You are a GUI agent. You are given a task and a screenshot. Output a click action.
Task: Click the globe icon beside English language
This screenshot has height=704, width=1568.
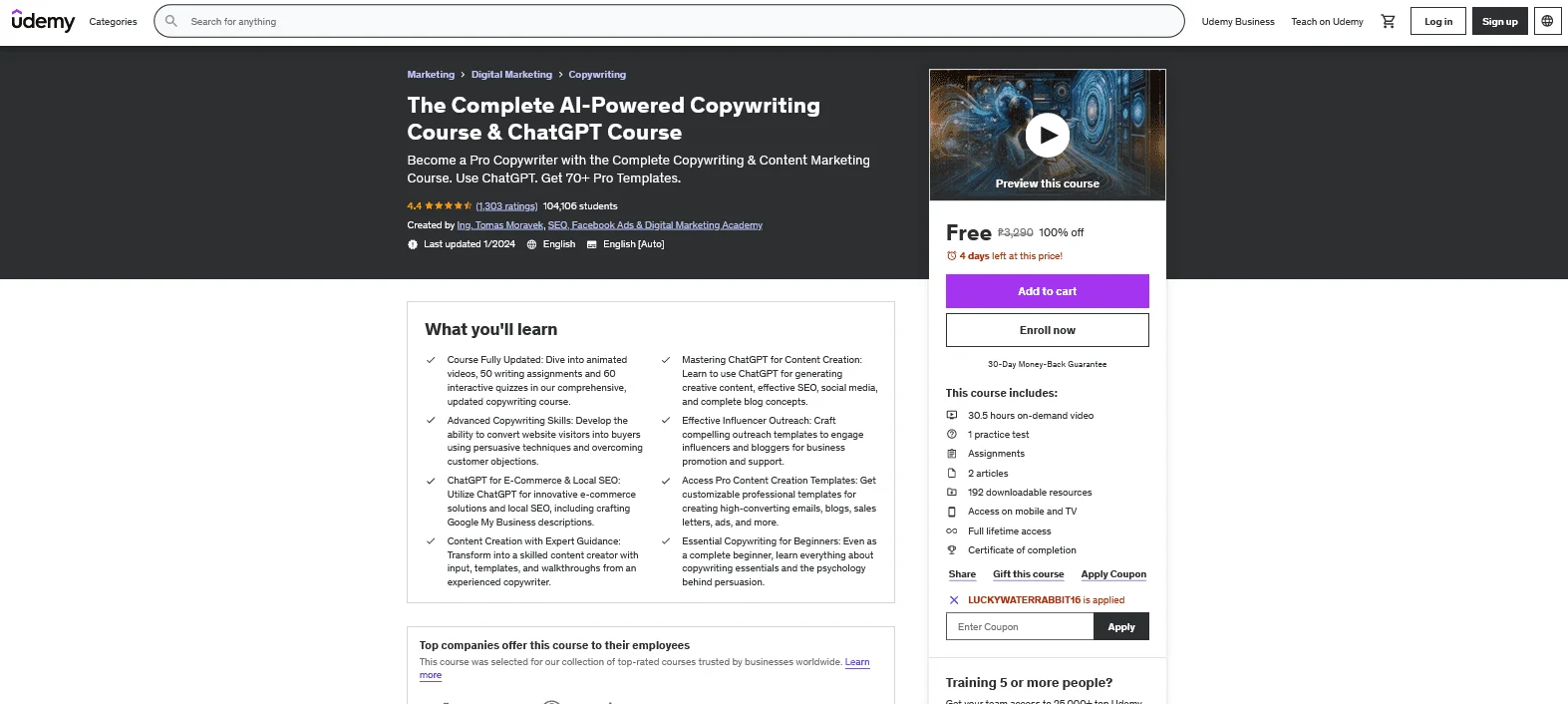point(531,244)
